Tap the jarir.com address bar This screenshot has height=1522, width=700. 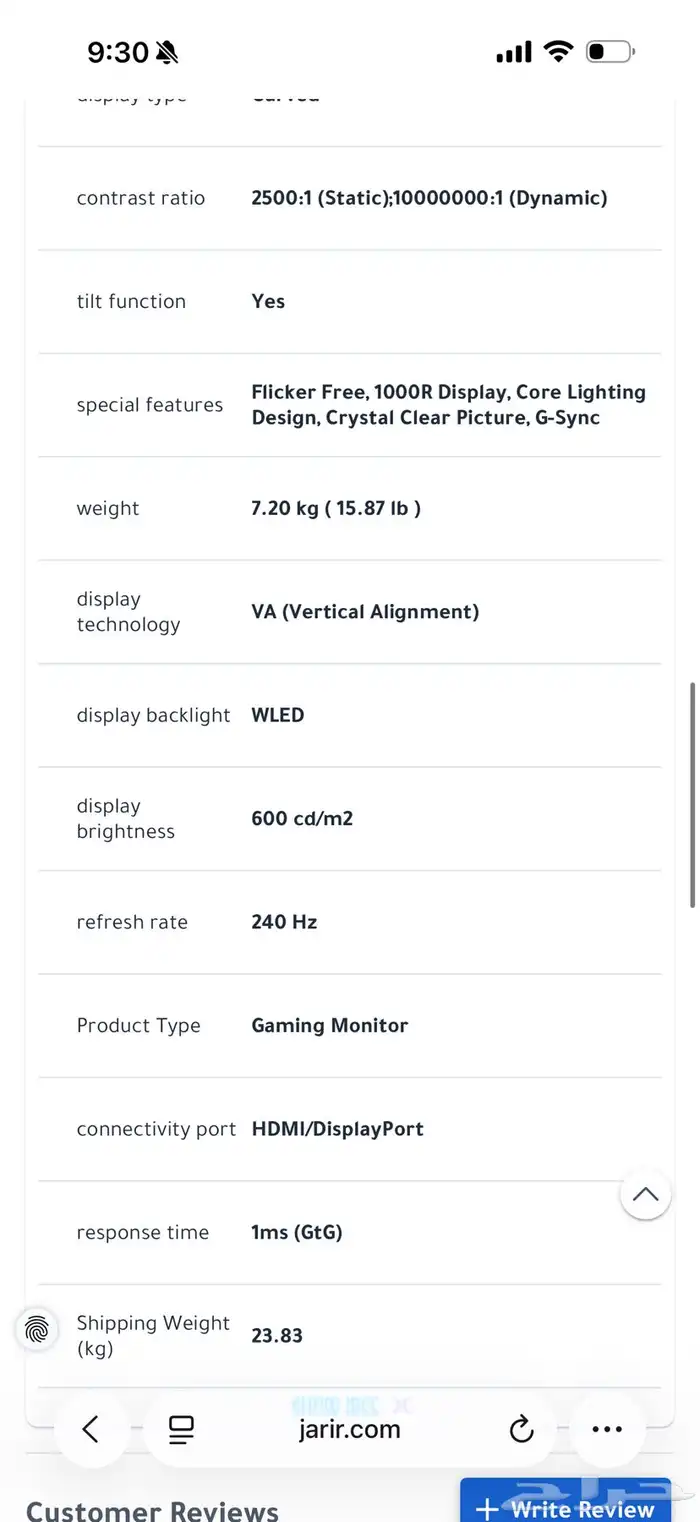pyautogui.click(x=350, y=1429)
